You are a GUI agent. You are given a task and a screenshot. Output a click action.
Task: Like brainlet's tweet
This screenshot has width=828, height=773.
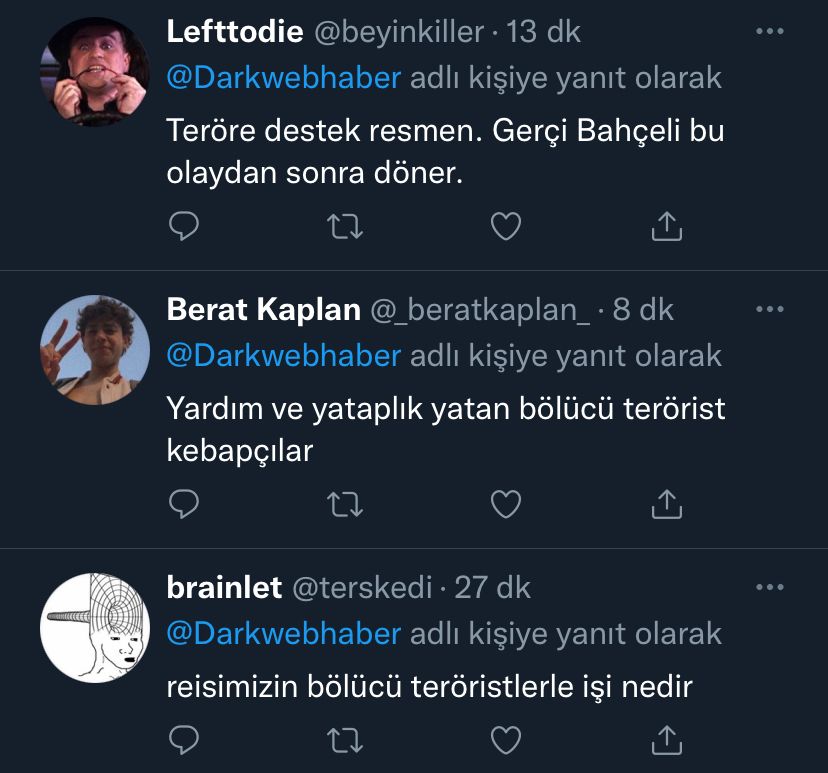pos(506,739)
